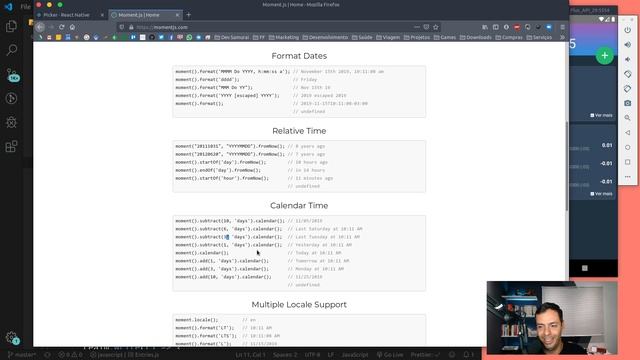Select the Moment.js Home tab

point(145,15)
